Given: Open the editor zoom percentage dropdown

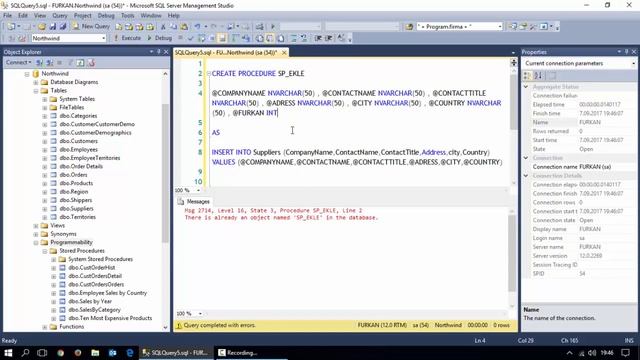Looking at the screenshot, I should click(x=198, y=190).
